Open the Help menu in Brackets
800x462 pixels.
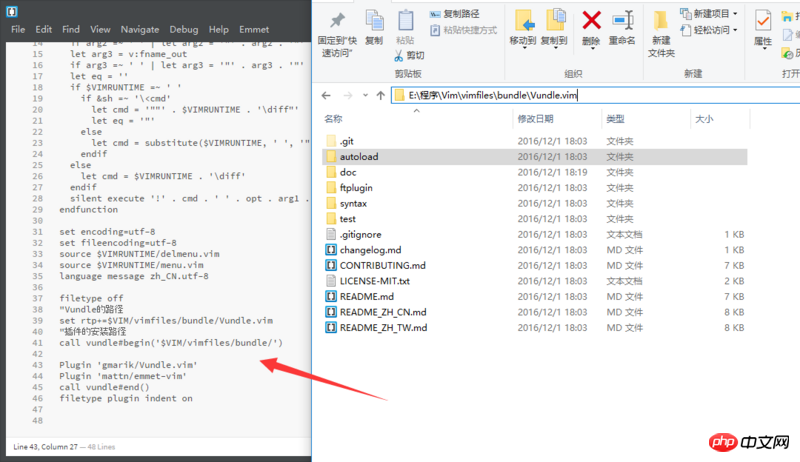(x=218, y=30)
